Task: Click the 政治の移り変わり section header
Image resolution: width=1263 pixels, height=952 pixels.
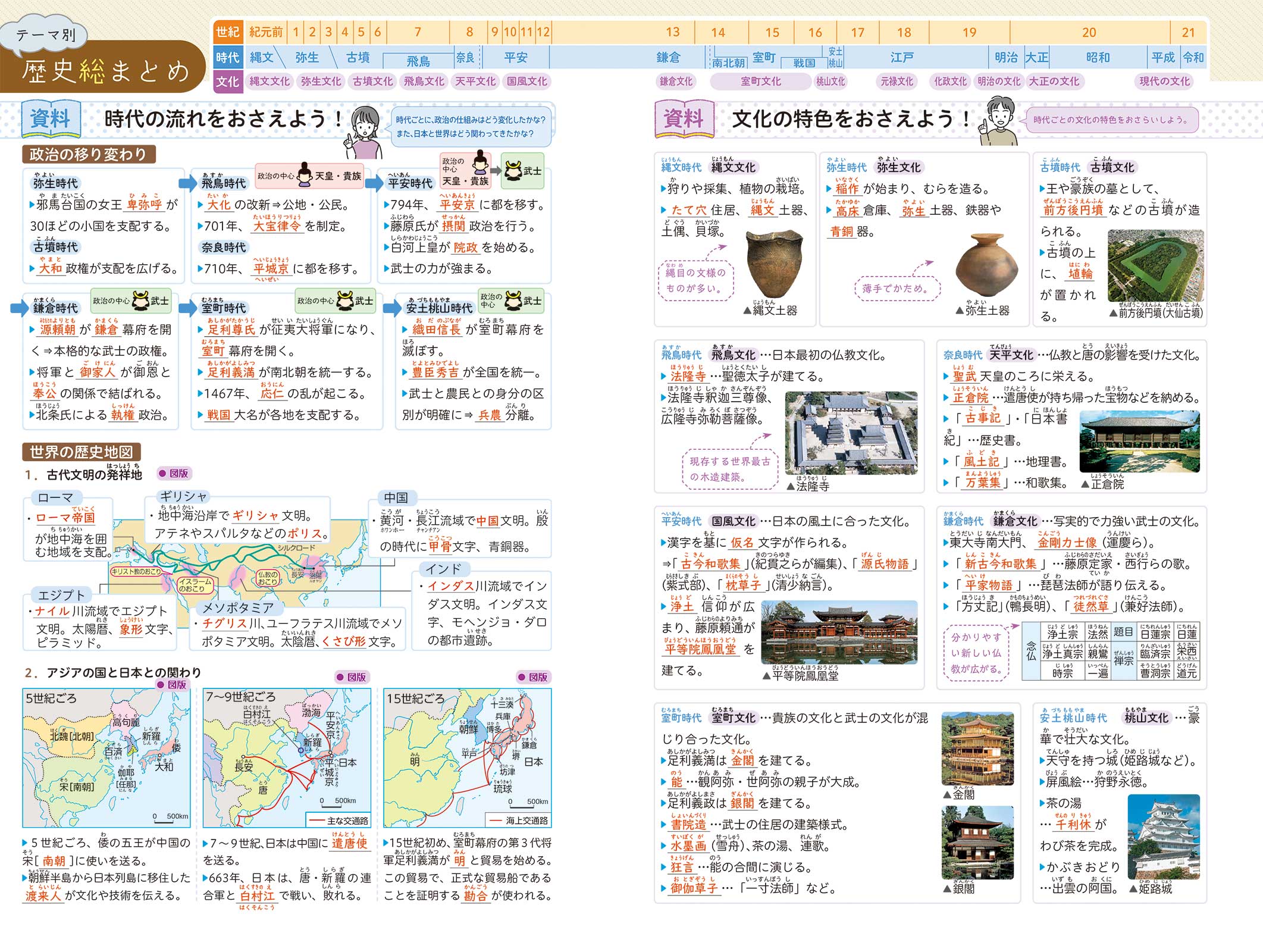Action: [x=89, y=155]
